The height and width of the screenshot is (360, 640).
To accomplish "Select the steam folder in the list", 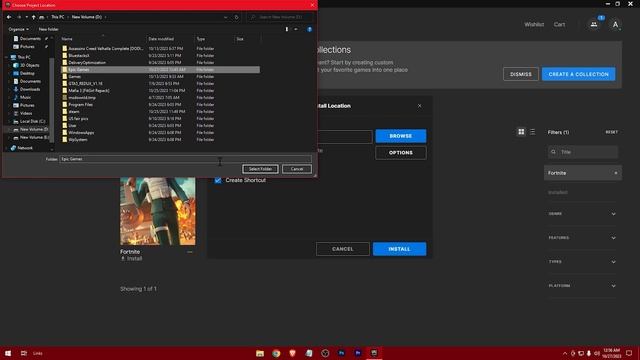I will pyautogui.click(x=73, y=111).
